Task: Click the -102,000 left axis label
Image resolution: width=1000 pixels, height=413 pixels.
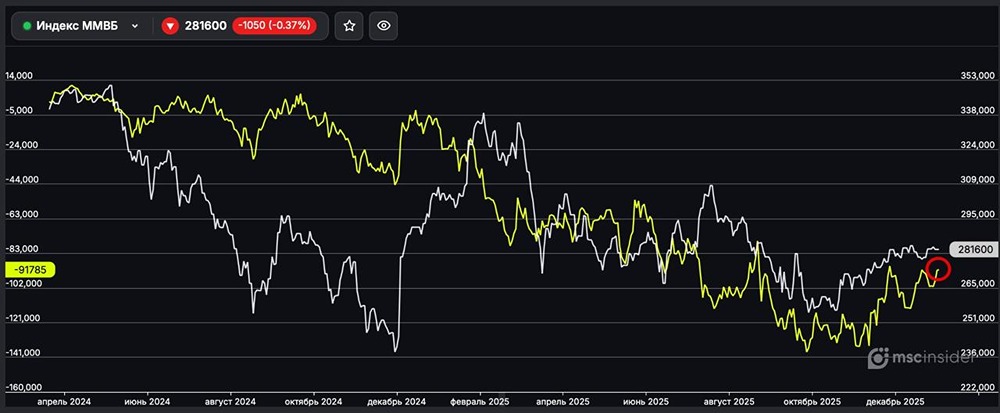Action: (x=24, y=284)
